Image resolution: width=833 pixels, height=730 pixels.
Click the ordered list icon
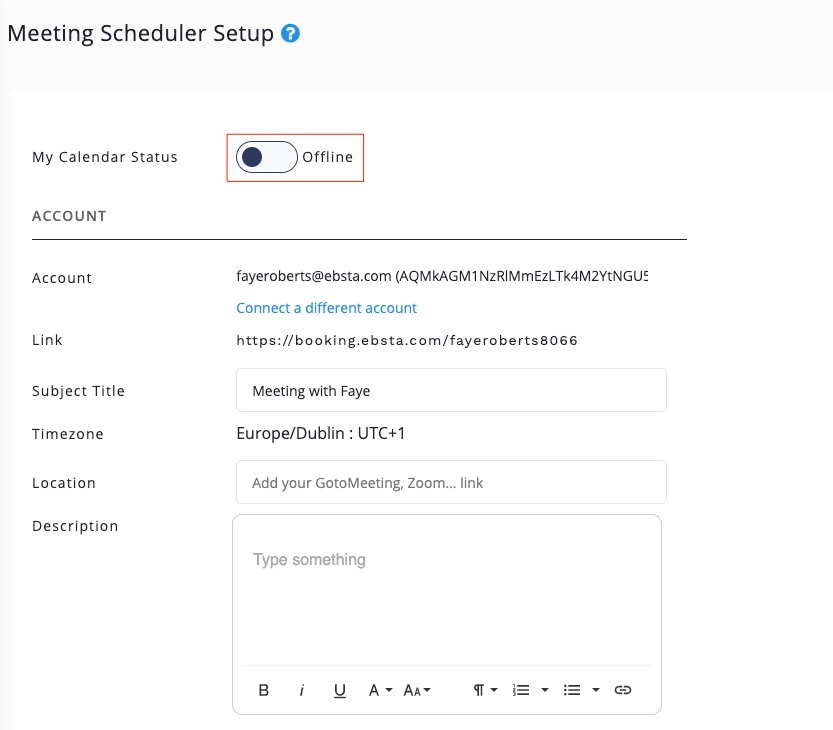[521, 690]
